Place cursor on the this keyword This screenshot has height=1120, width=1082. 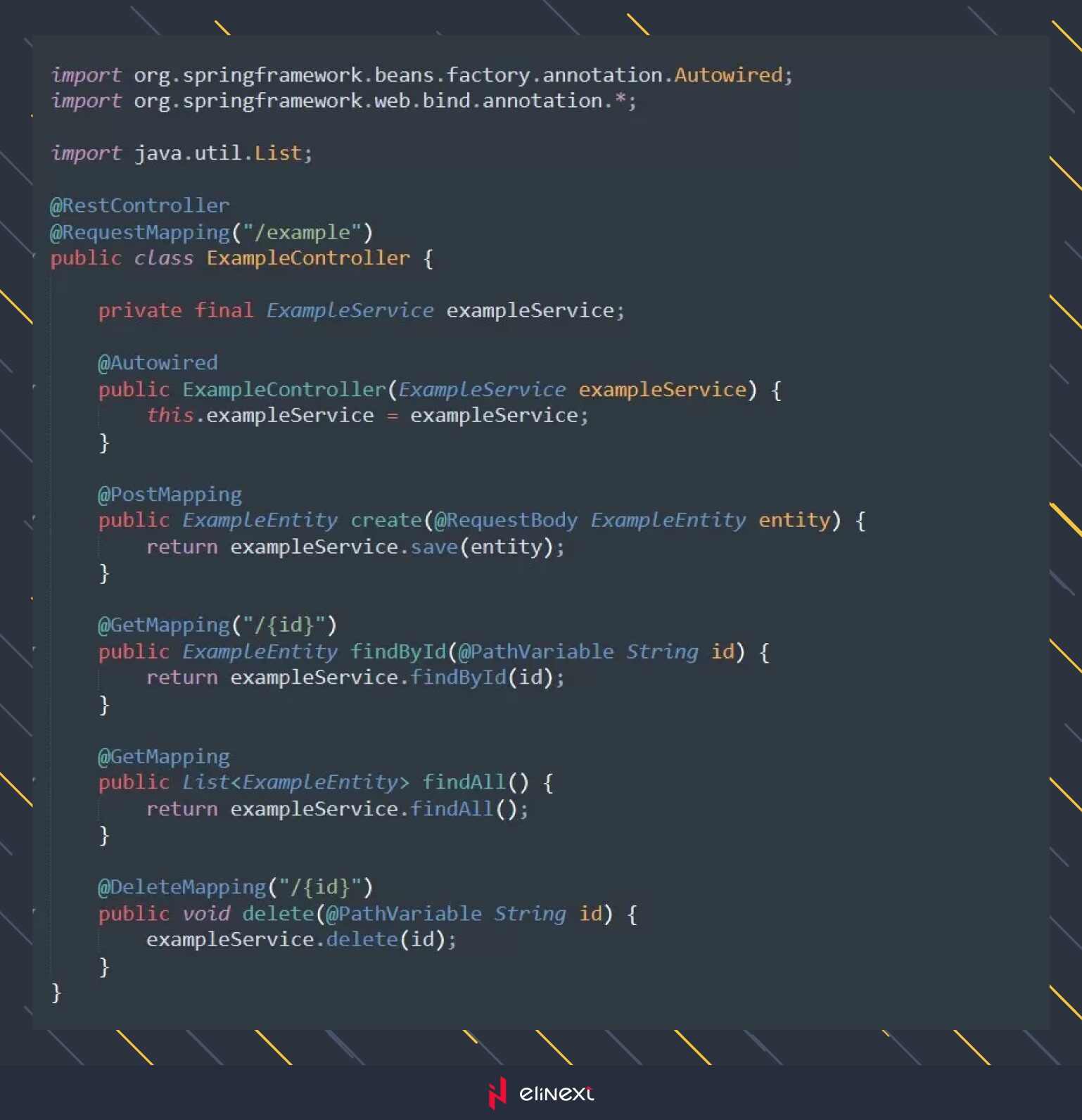170,415
